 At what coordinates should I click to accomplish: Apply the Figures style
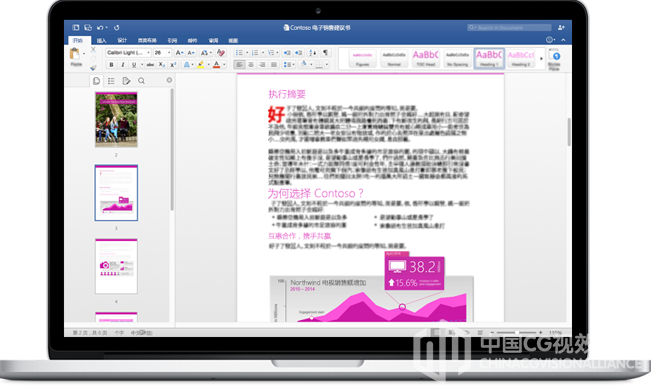click(362, 59)
